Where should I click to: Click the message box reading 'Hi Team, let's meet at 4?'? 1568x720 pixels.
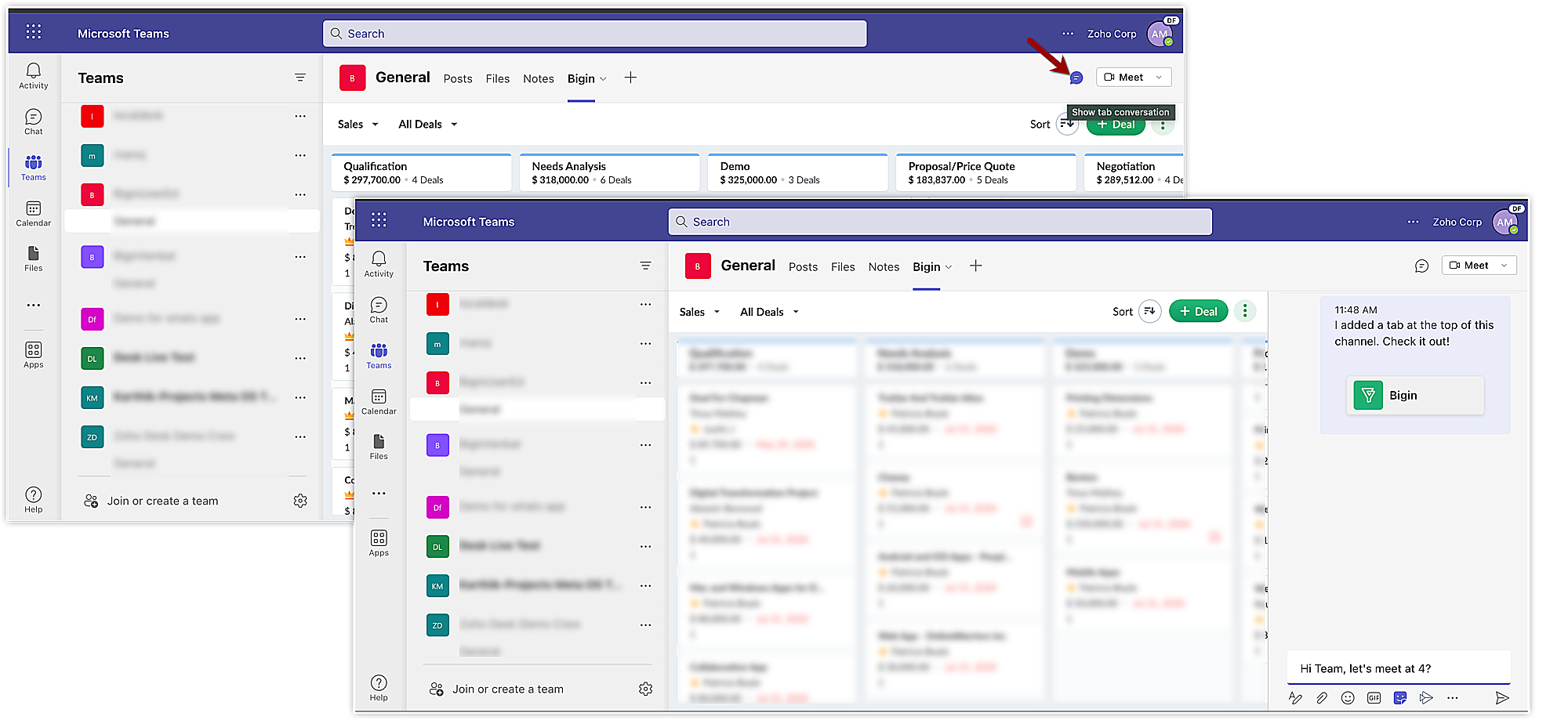pos(1399,668)
